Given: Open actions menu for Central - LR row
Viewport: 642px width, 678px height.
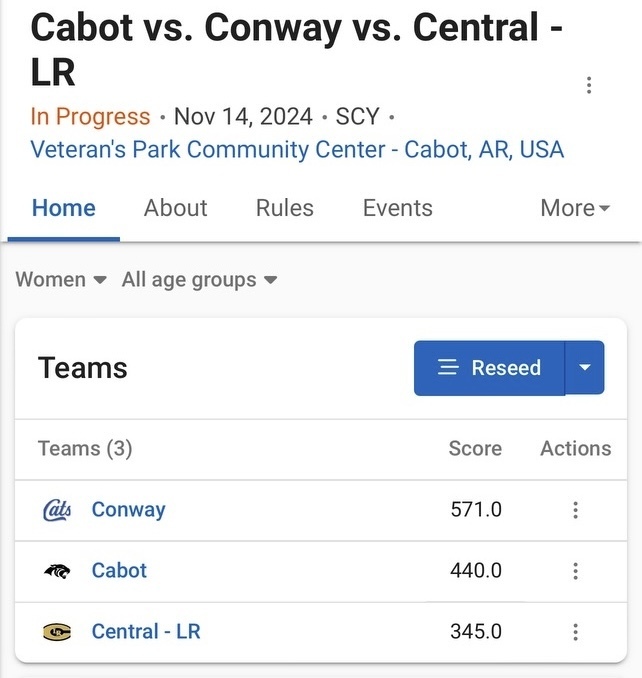Looking at the screenshot, I should click(x=575, y=632).
